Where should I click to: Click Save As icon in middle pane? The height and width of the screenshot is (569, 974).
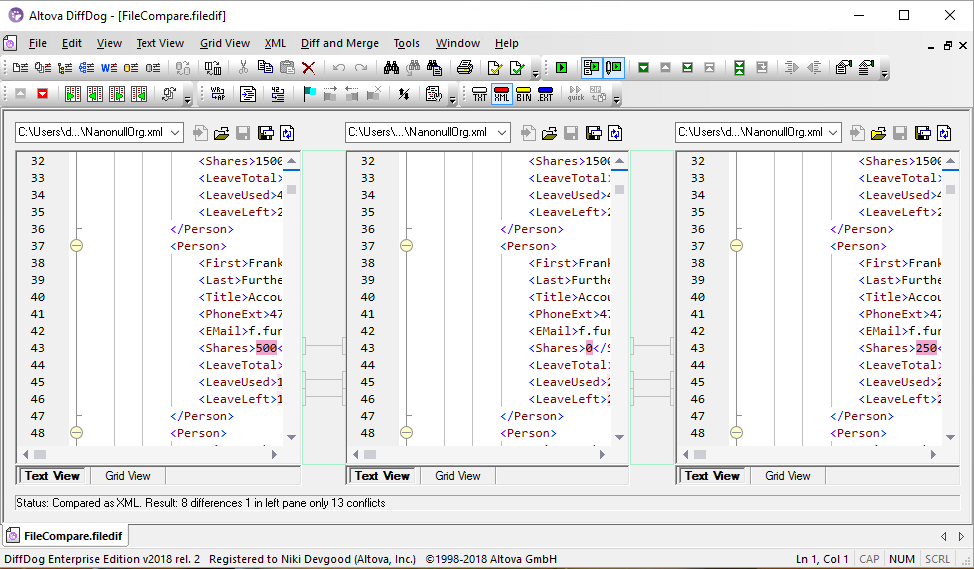tap(593, 133)
